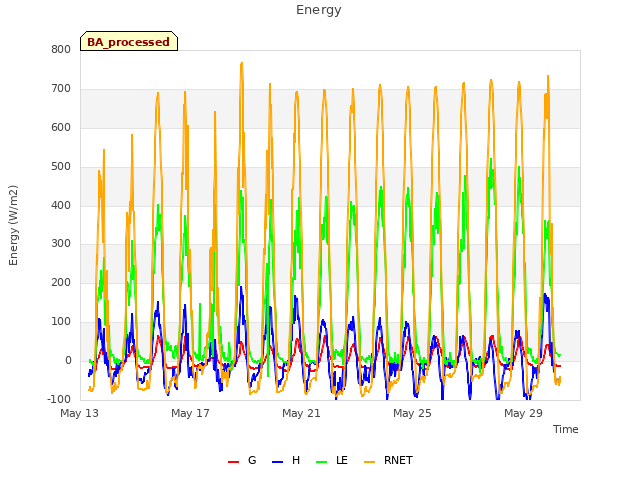
Task: Click the May 13 axis tick label
Action: coord(80,413)
